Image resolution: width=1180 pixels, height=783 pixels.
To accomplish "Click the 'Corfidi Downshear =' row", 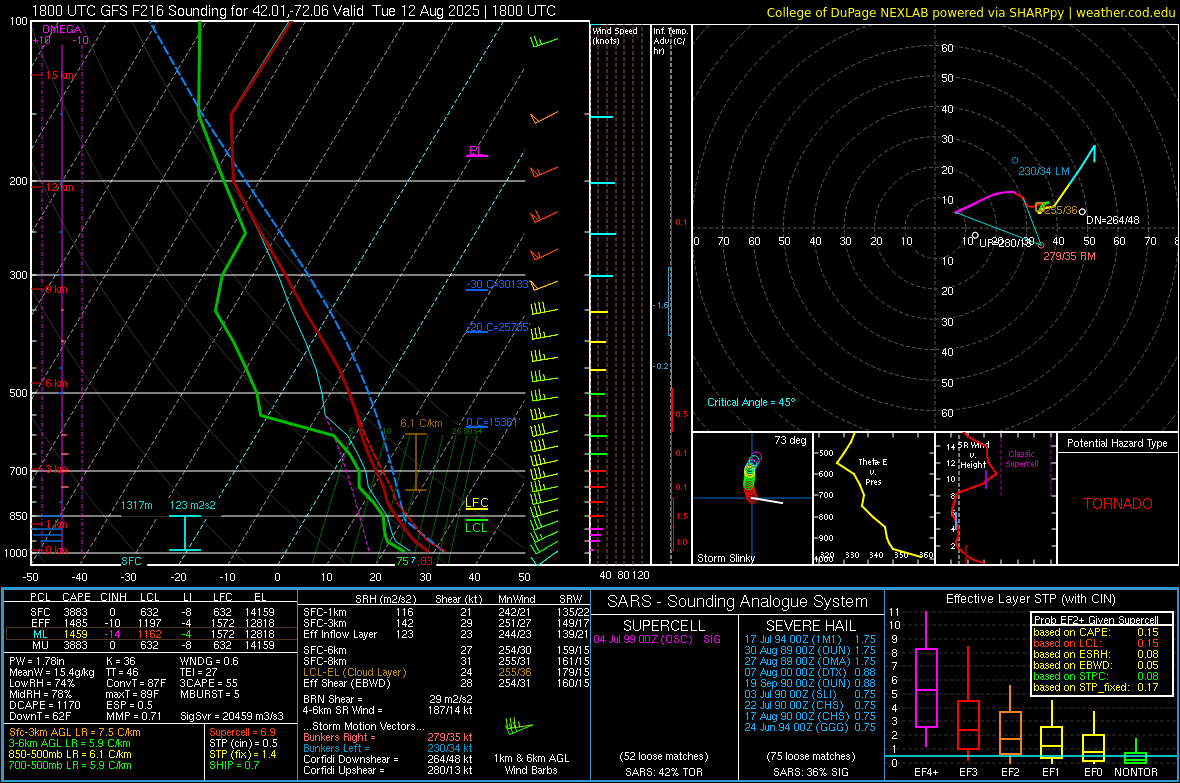I will coord(388,759).
